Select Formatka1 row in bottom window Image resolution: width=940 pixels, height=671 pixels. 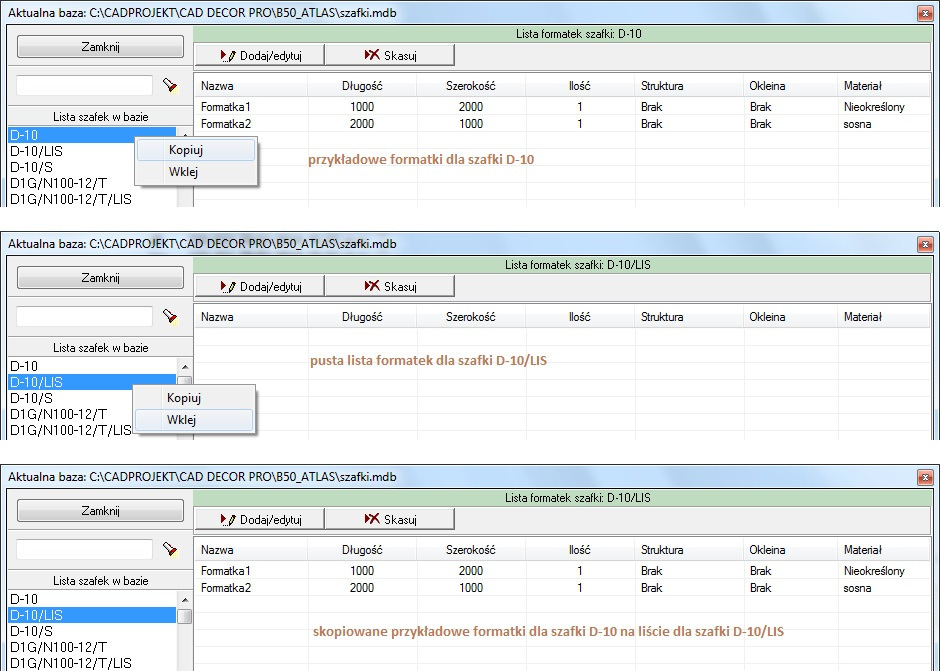[x=562, y=571]
